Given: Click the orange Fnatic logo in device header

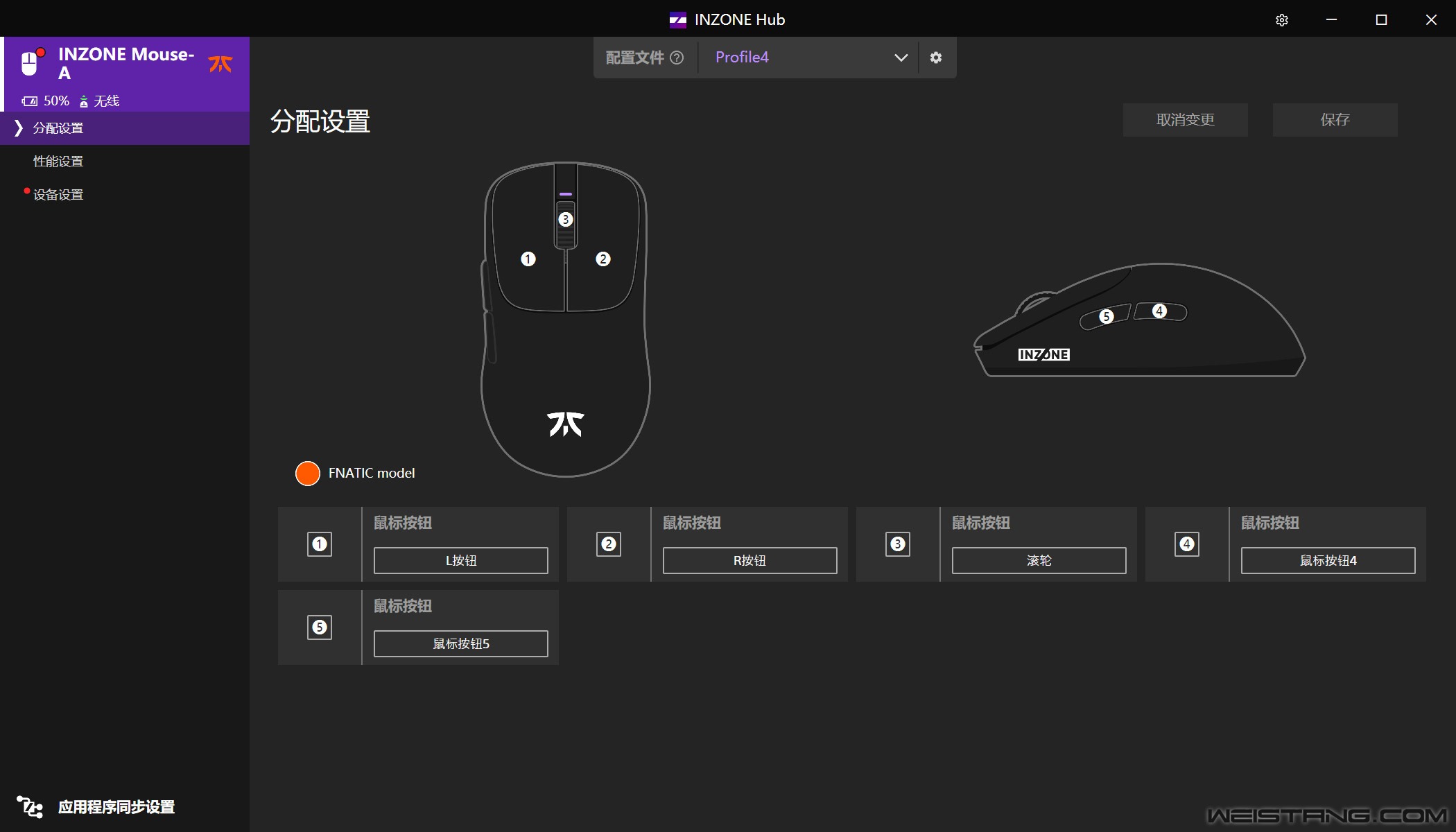Looking at the screenshot, I should click(x=220, y=64).
